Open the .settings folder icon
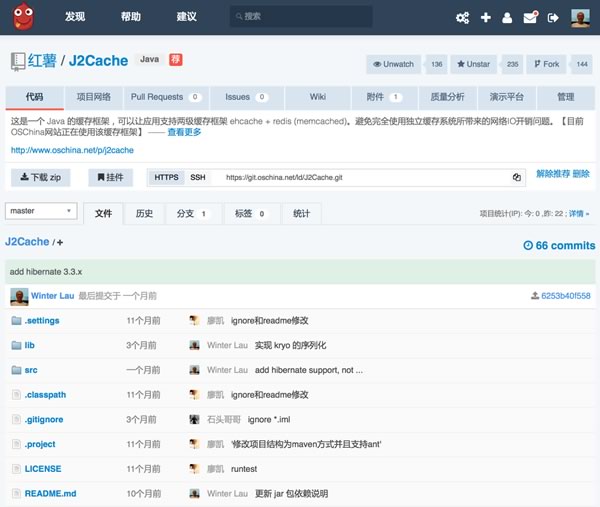 (x=16, y=321)
